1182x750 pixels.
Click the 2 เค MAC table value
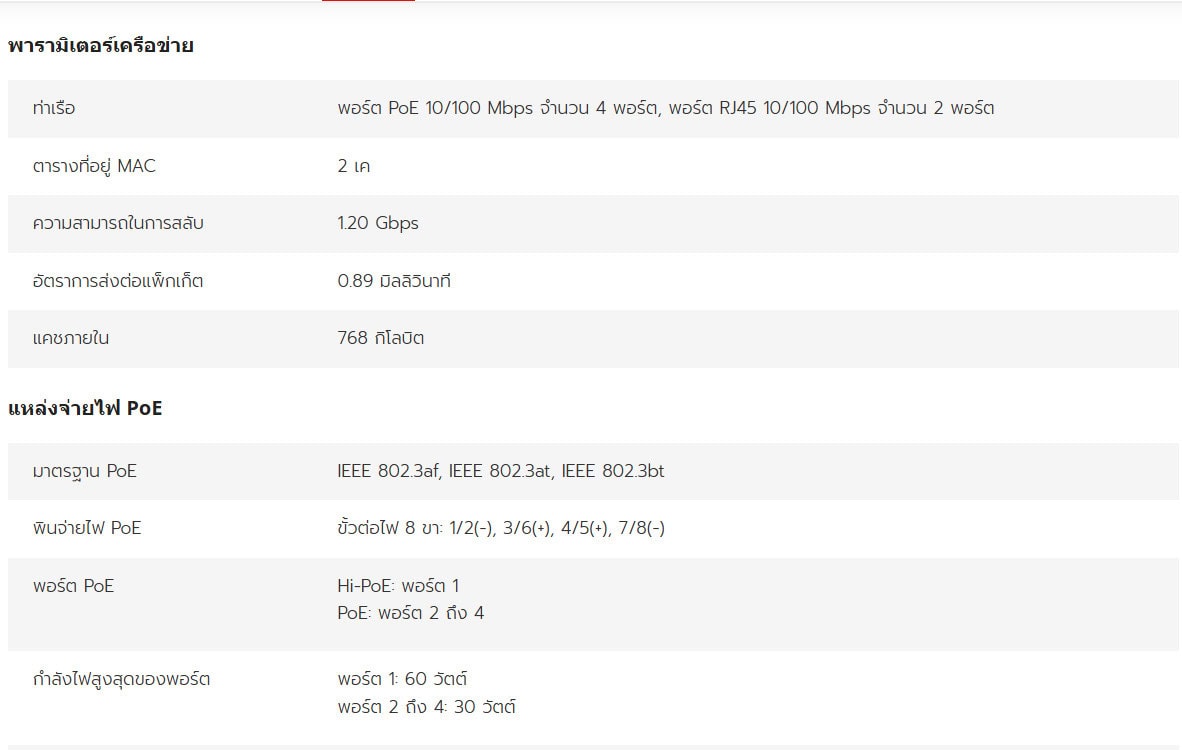pos(353,166)
